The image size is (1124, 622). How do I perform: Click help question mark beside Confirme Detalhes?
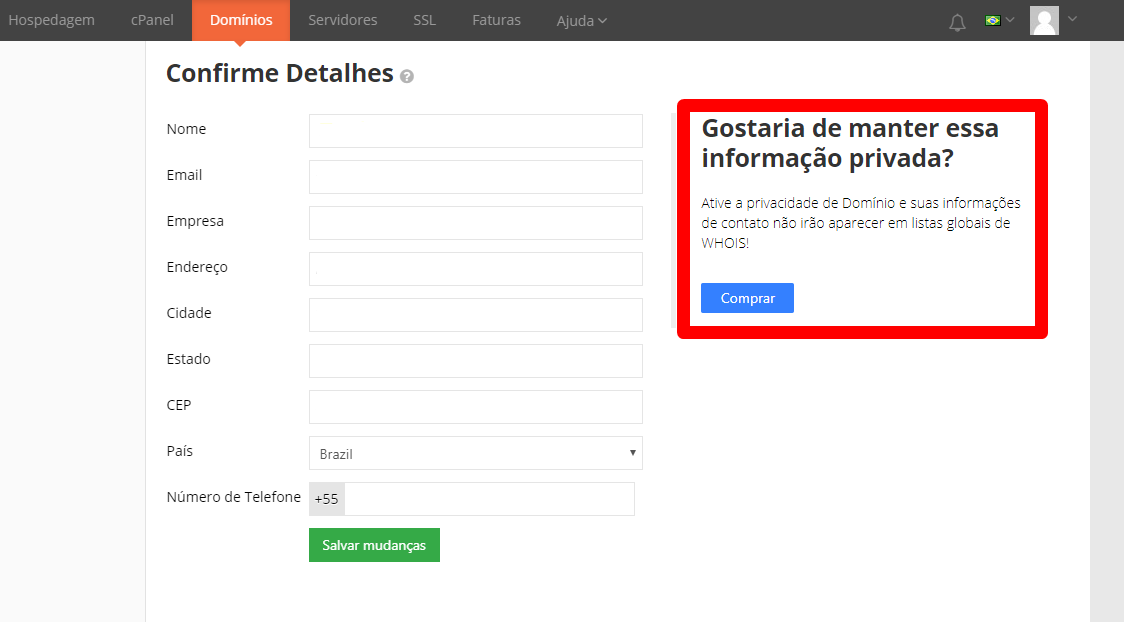(407, 76)
